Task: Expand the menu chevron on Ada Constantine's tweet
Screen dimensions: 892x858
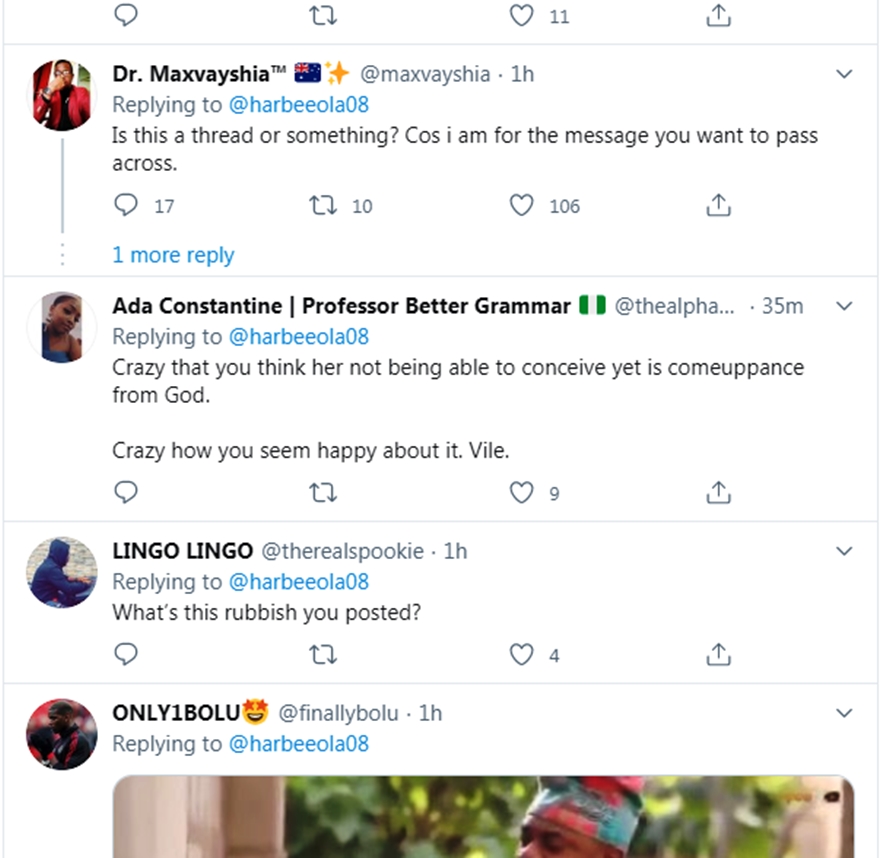Action: pos(845,306)
